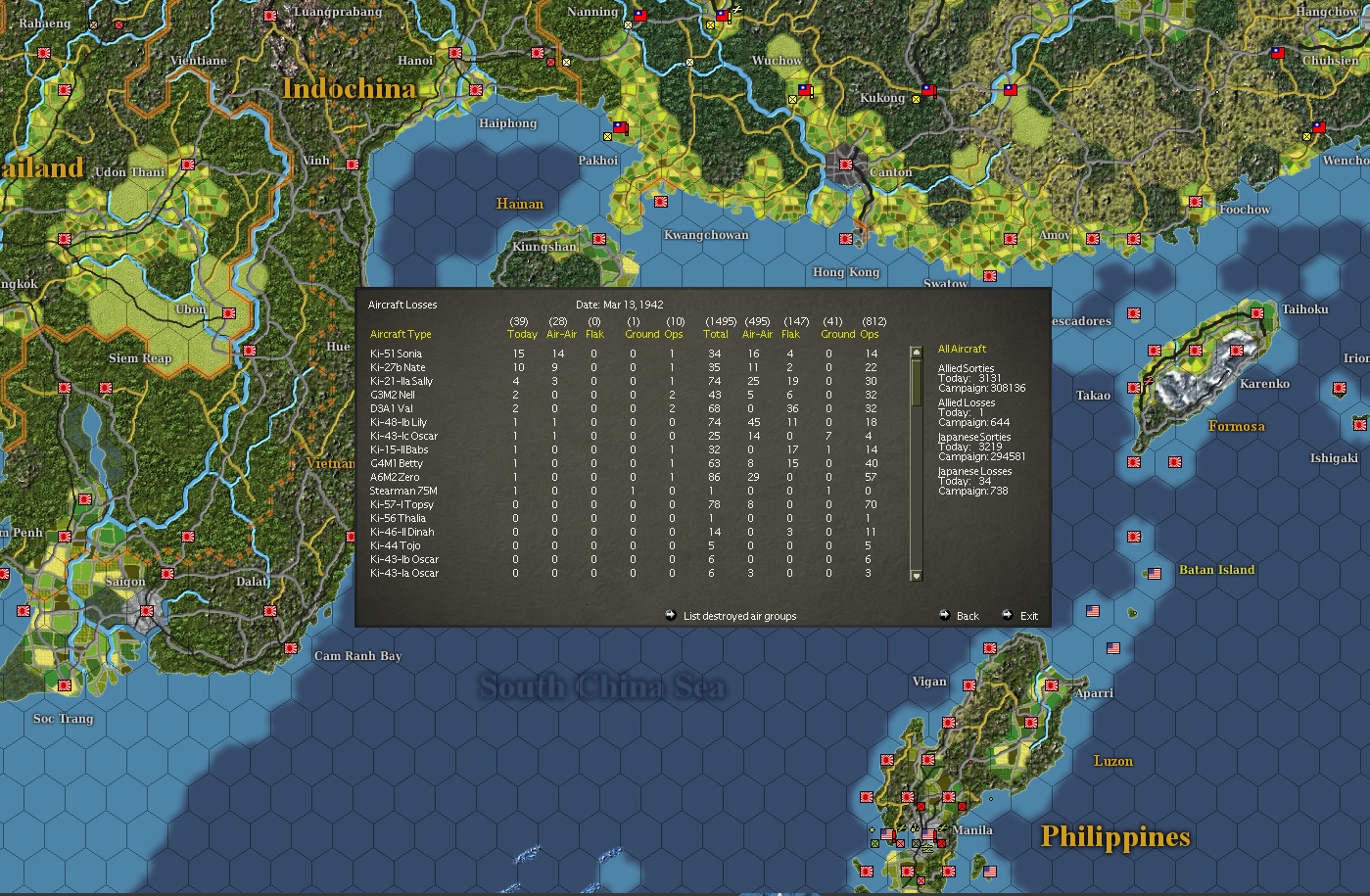Click the Japanese base icon above Haiphong
The width and height of the screenshot is (1370, 896).
click(x=476, y=90)
